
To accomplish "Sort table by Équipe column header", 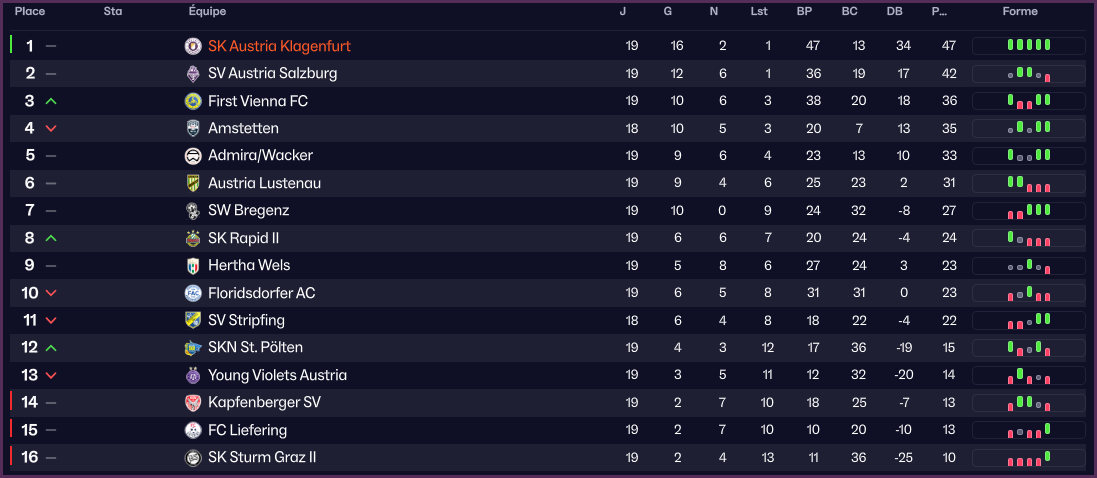I will click(207, 12).
